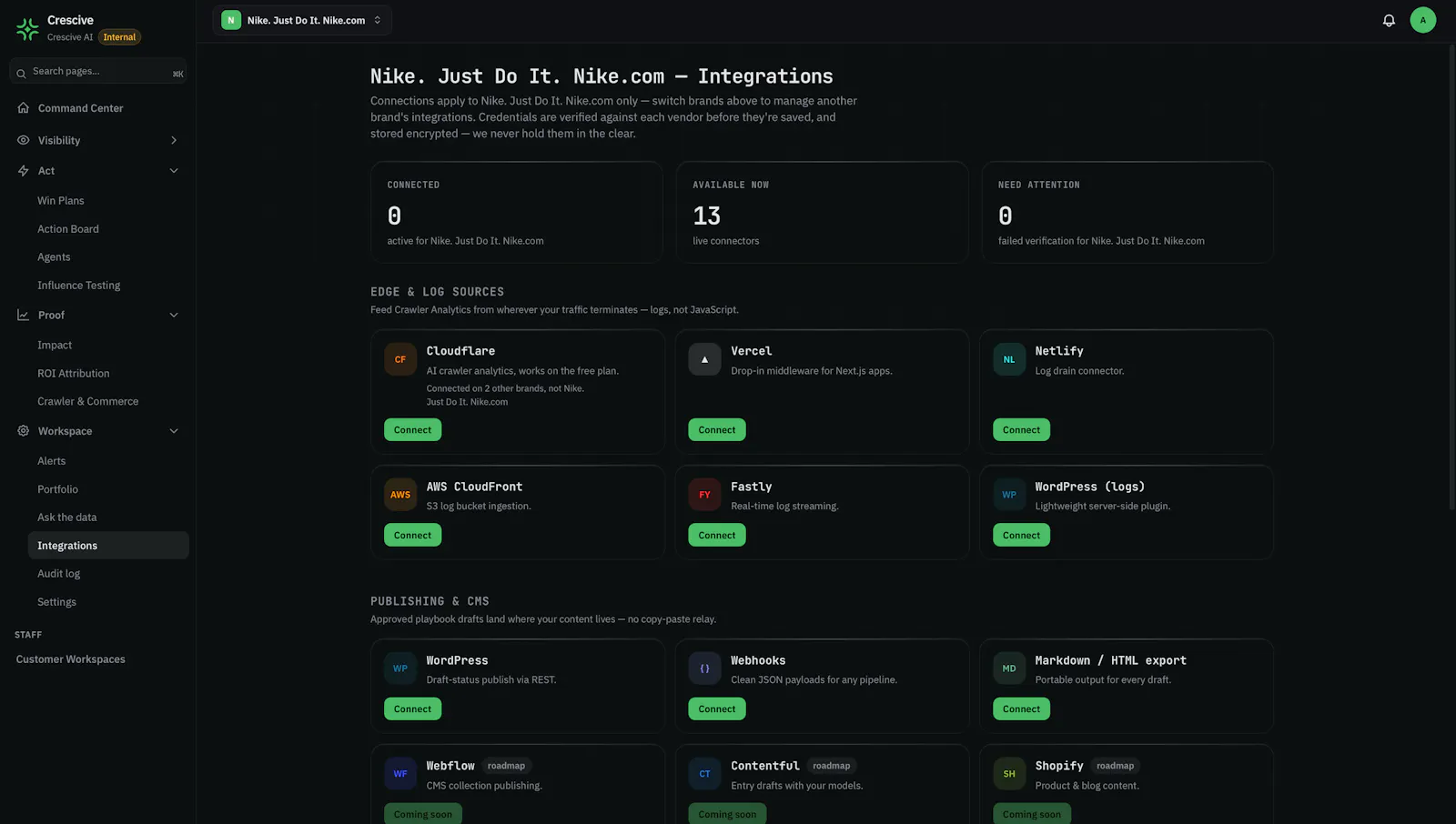
Task: Connect Cloudflare integration
Action: pyautogui.click(x=412, y=430)
